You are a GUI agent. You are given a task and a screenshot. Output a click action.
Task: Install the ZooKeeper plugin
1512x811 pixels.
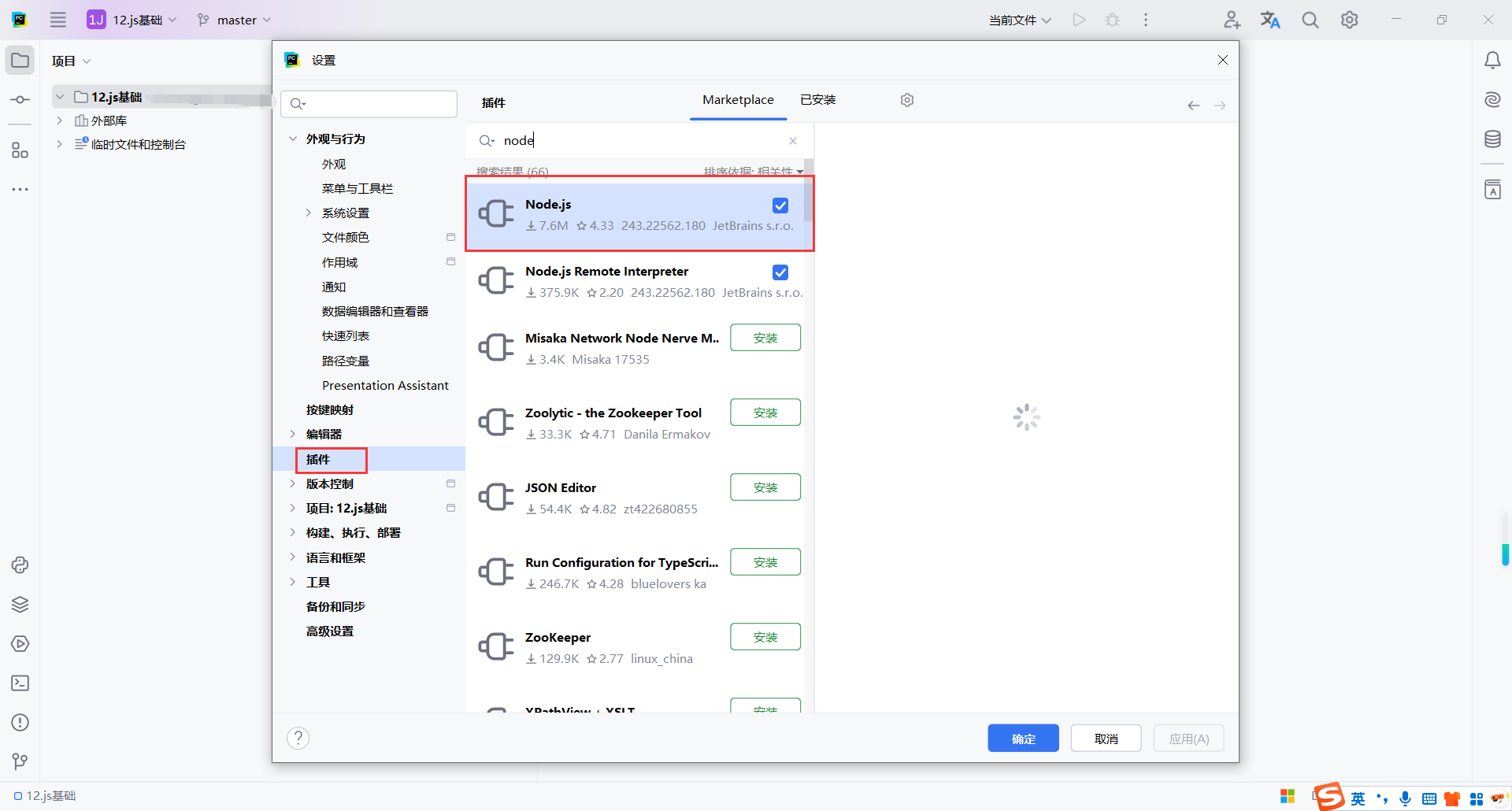coord(765,637)
